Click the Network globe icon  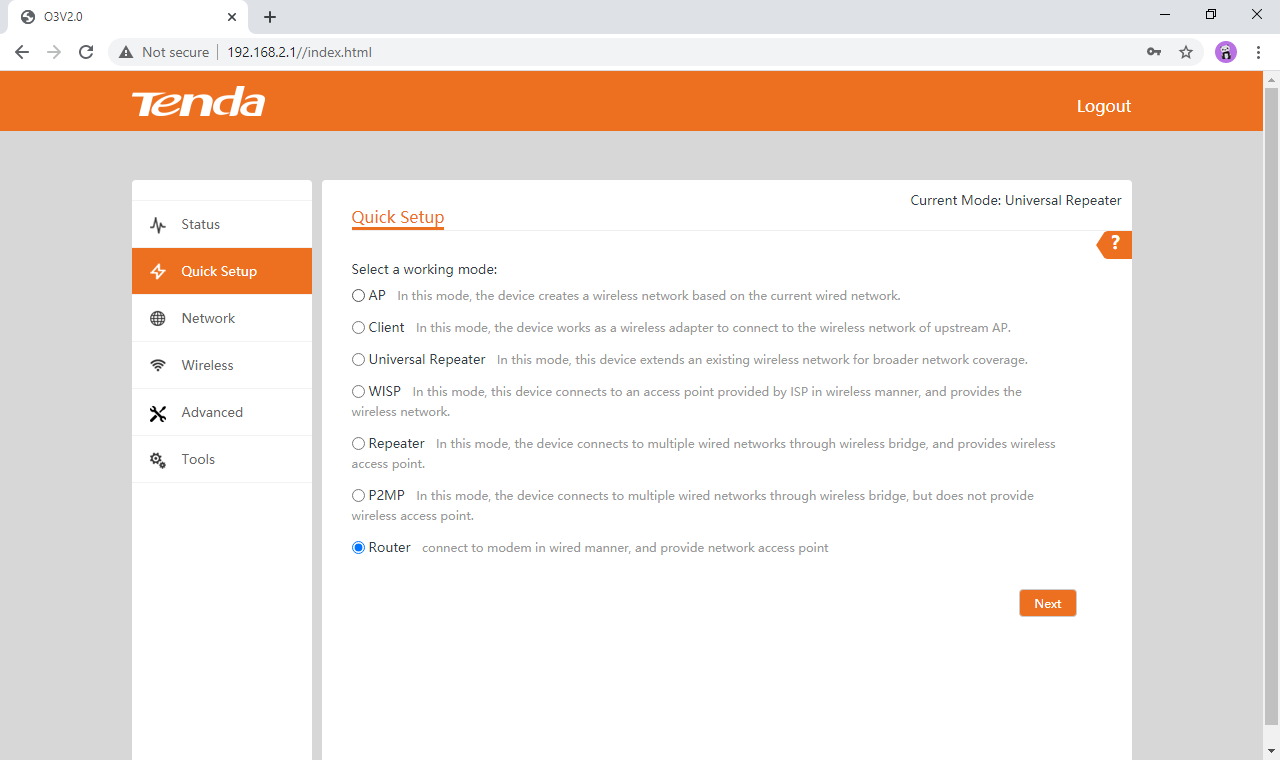158,319
